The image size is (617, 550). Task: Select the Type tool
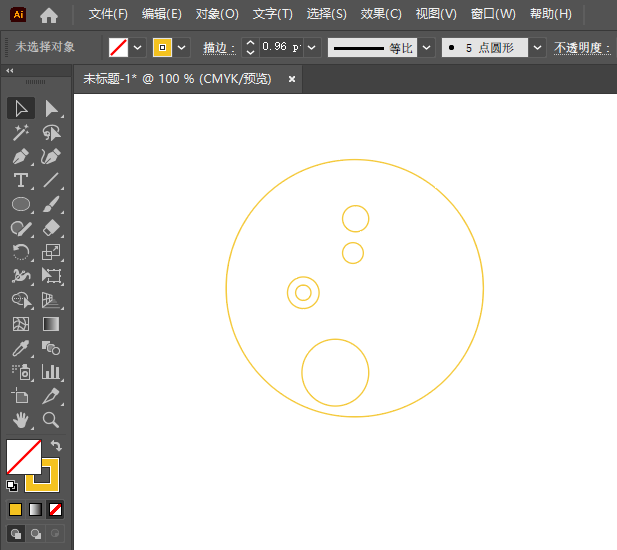20,181
